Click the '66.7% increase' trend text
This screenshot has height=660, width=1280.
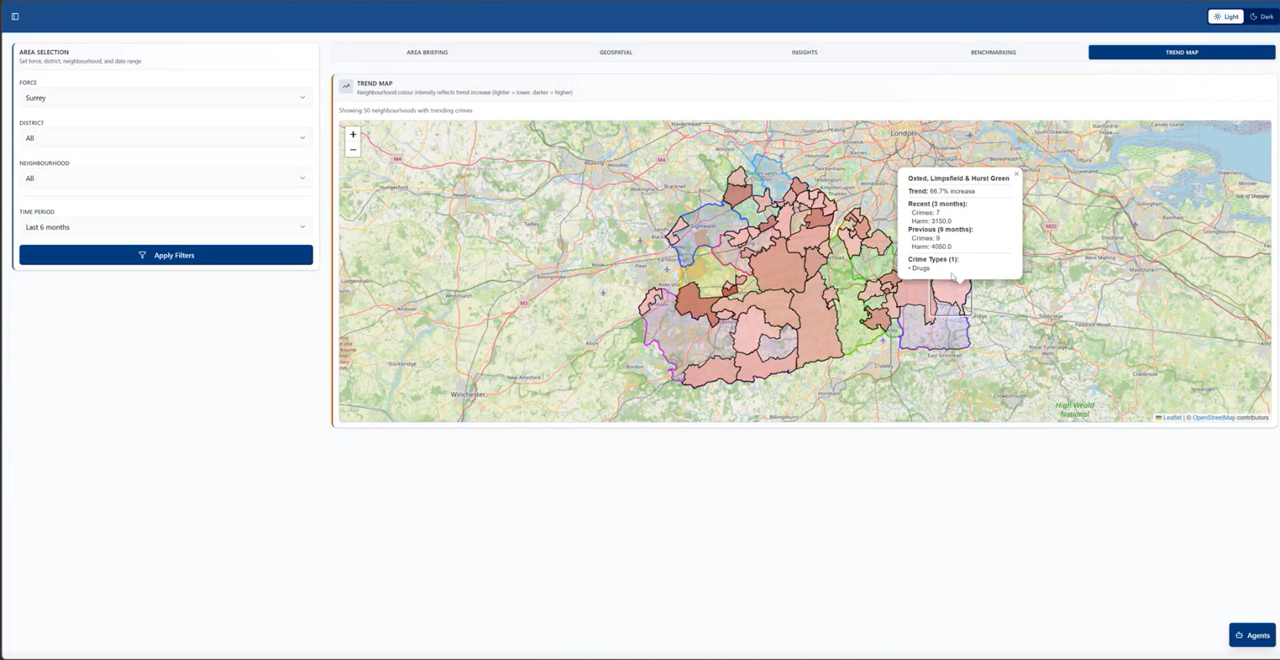(952, 191)
